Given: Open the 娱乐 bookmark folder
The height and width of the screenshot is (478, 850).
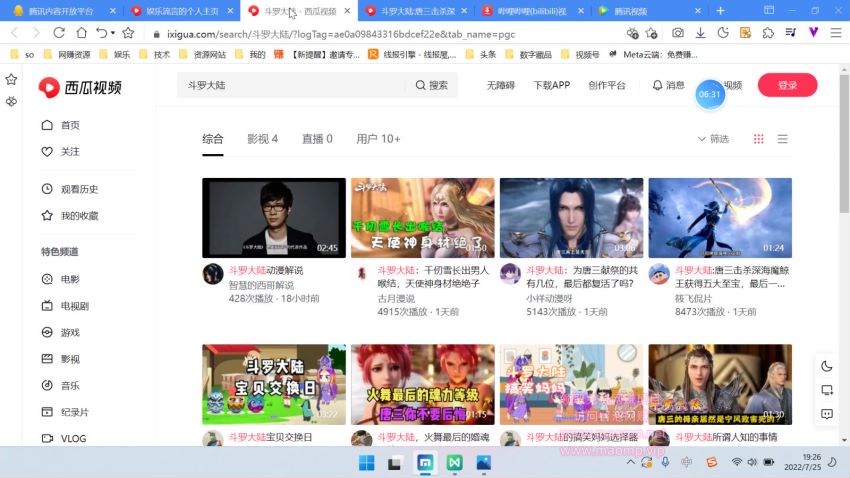Looking at the screenshot, I should (115, 54).
